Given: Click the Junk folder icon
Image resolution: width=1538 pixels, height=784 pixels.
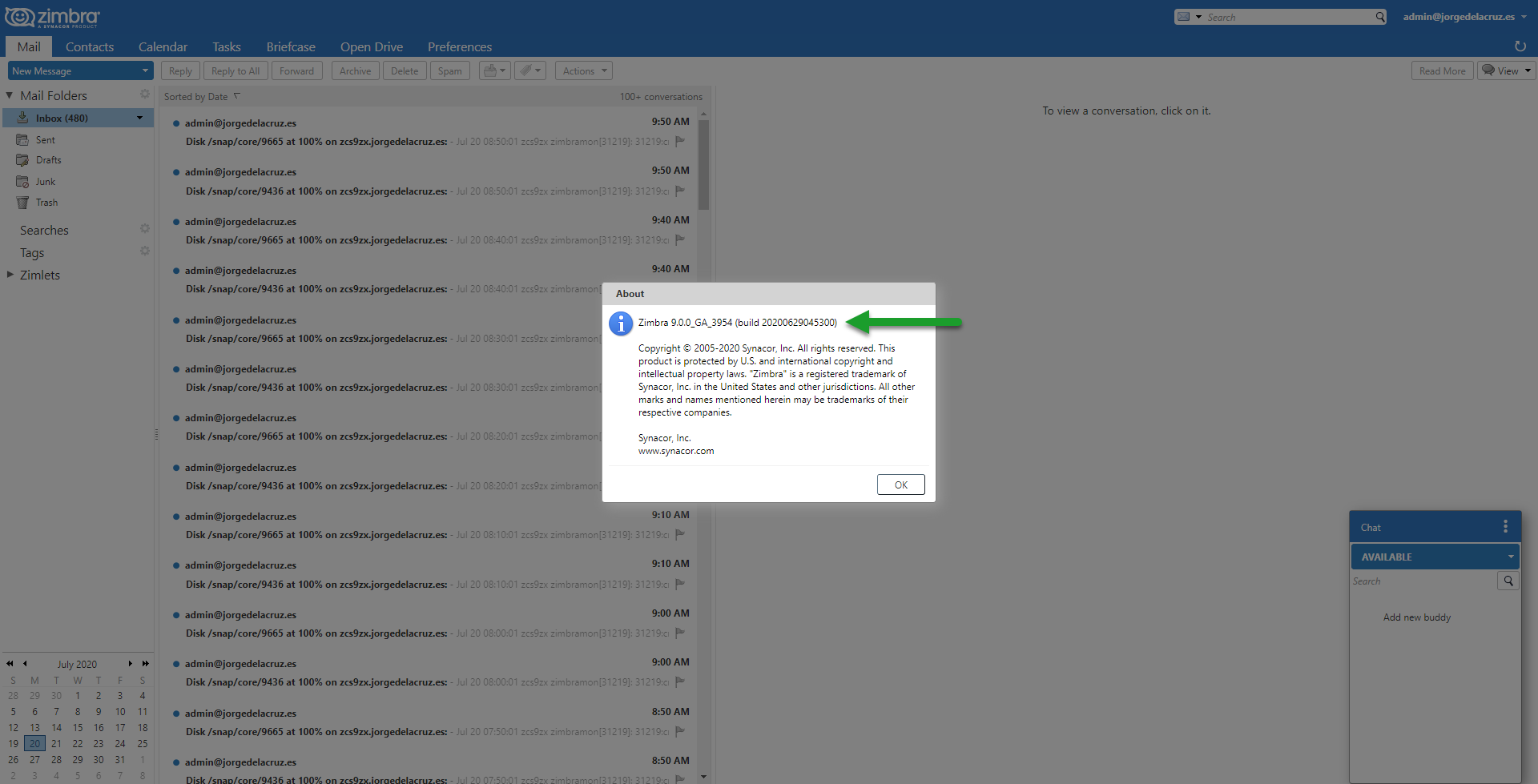Looking at the screenshot, I should [x=22, y=182].
